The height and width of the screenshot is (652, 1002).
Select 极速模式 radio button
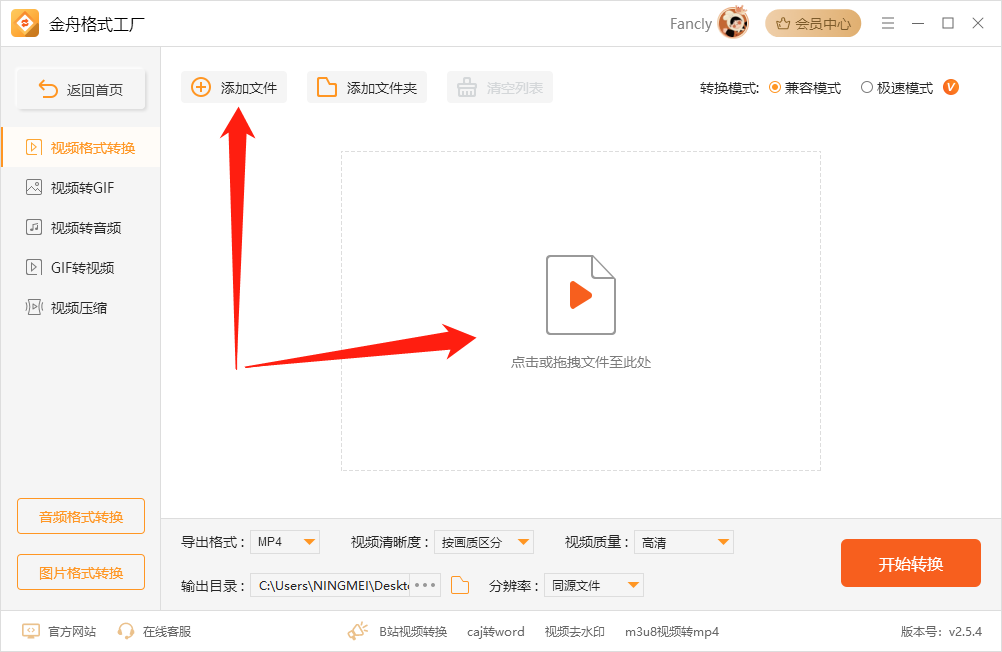click(x=867, y=88)
